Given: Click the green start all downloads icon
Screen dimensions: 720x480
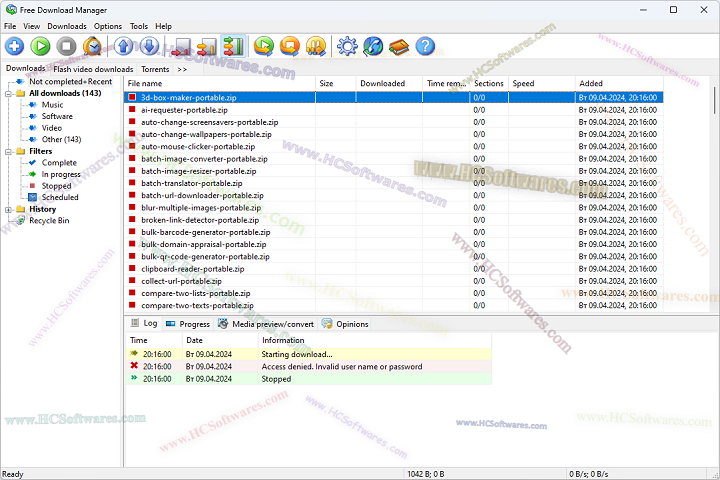Looking at the screenshot, I should (x=264, y=46).
